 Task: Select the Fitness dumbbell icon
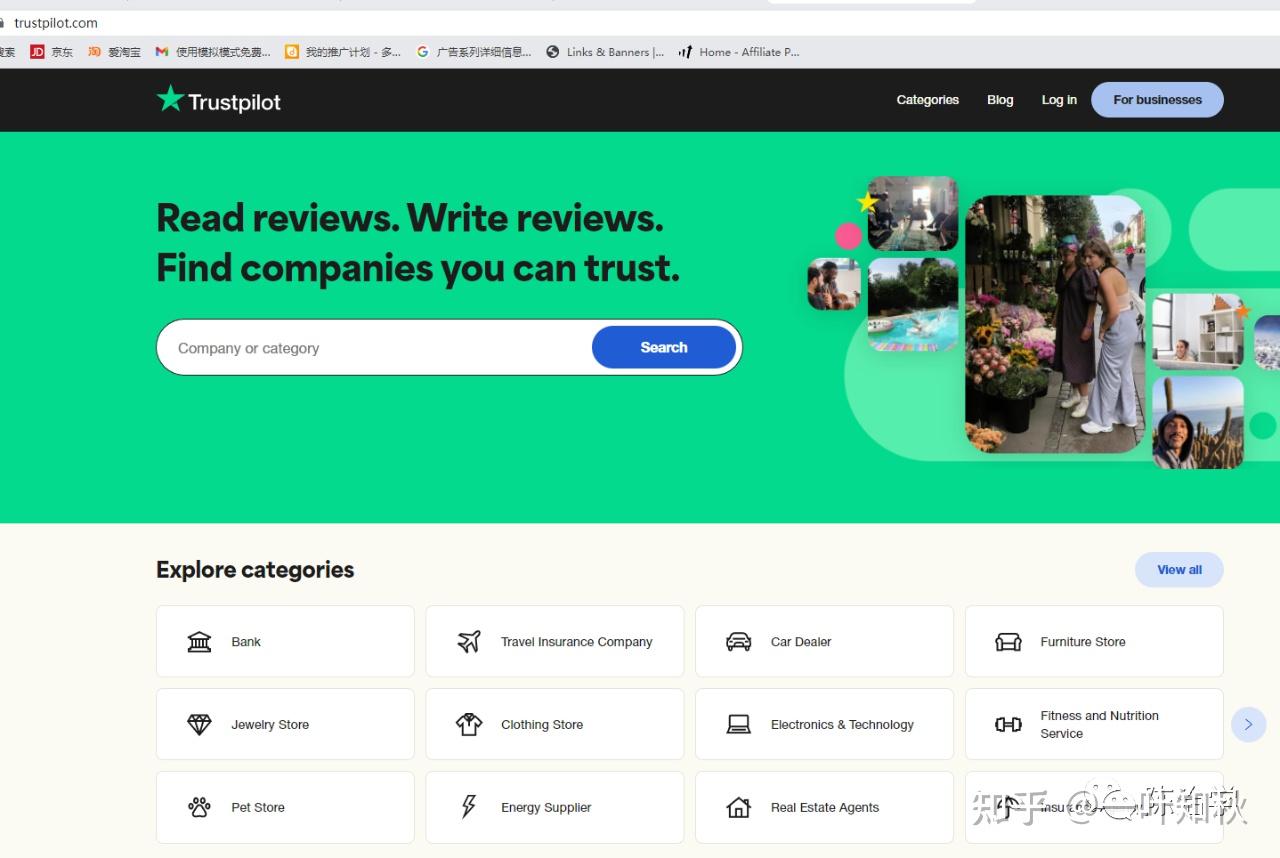click(1008, 725)
